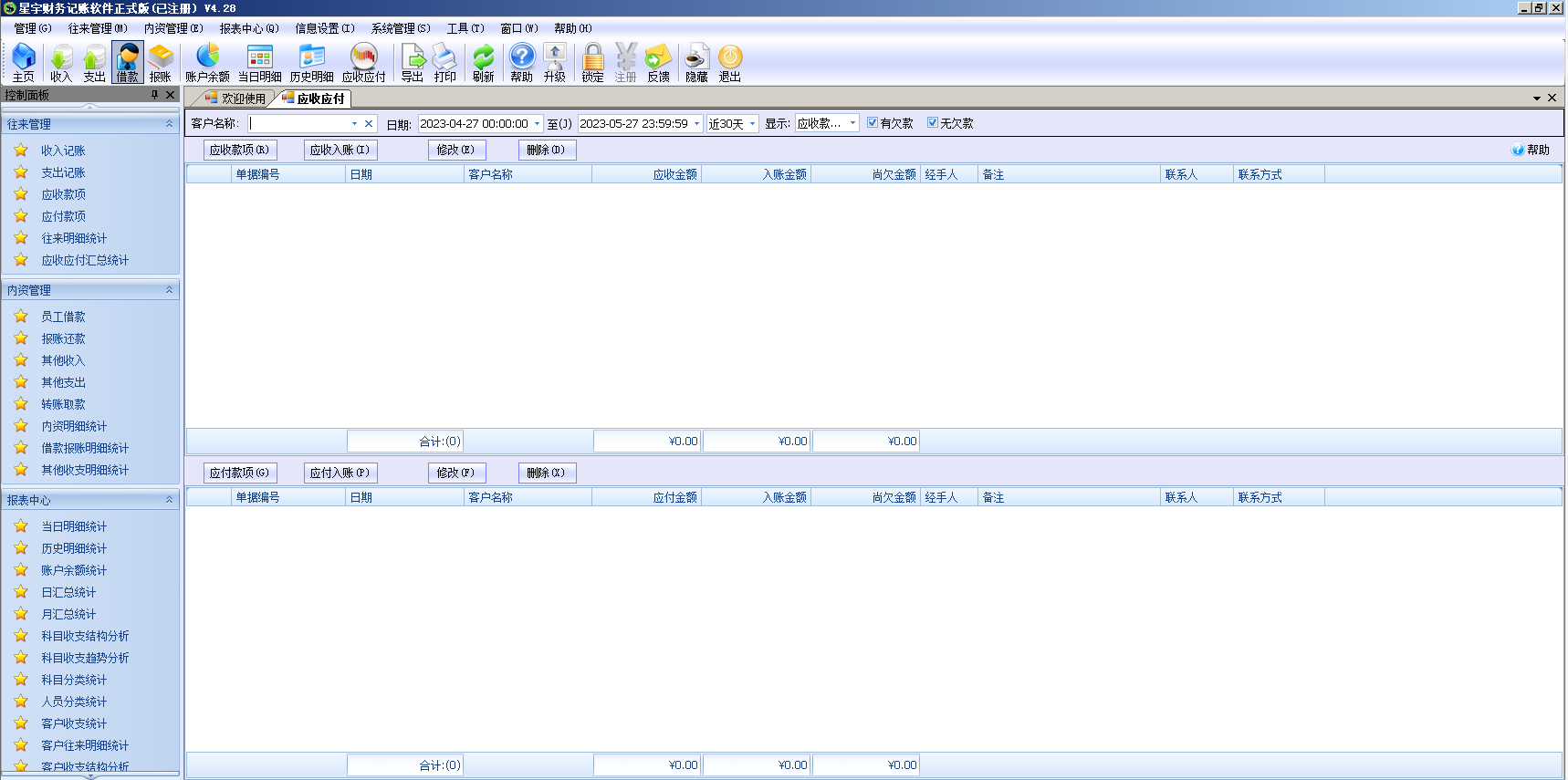This screenshot has width=1568, height=780.
Task: Open 历史明细 history detail icon
Action: coord(312,63)
